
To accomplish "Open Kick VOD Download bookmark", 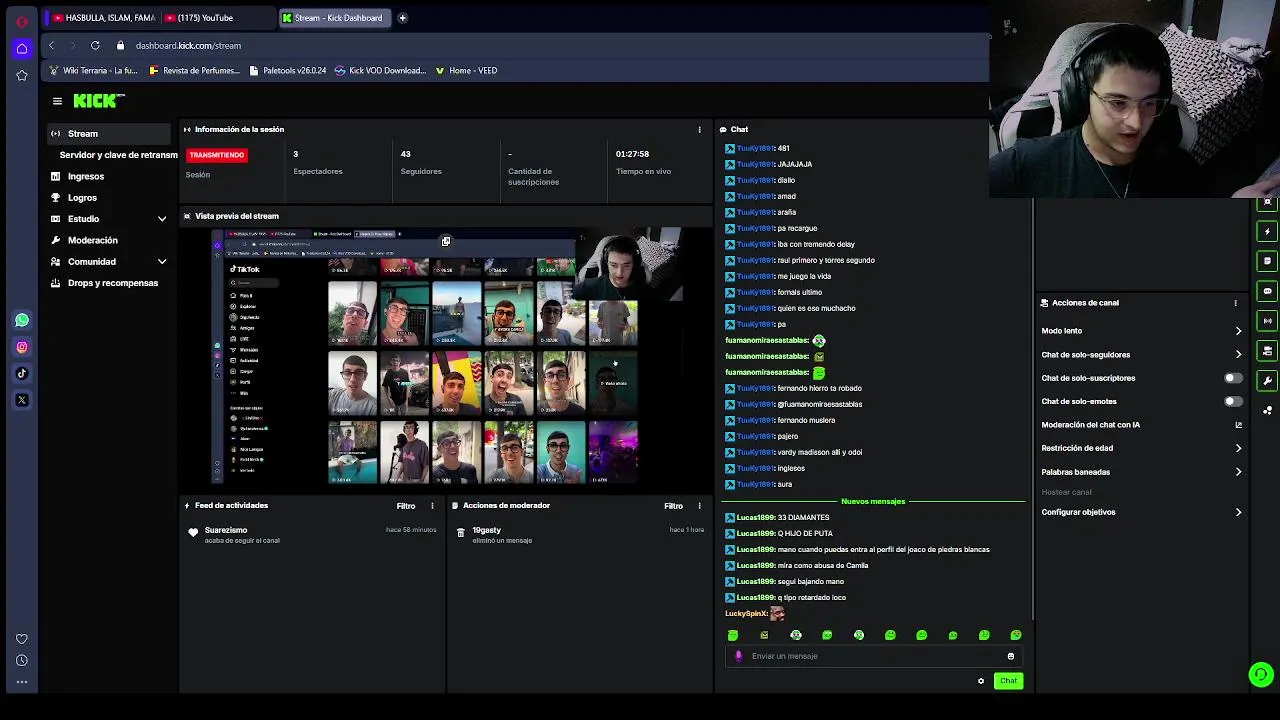I will tap(380, 71).
